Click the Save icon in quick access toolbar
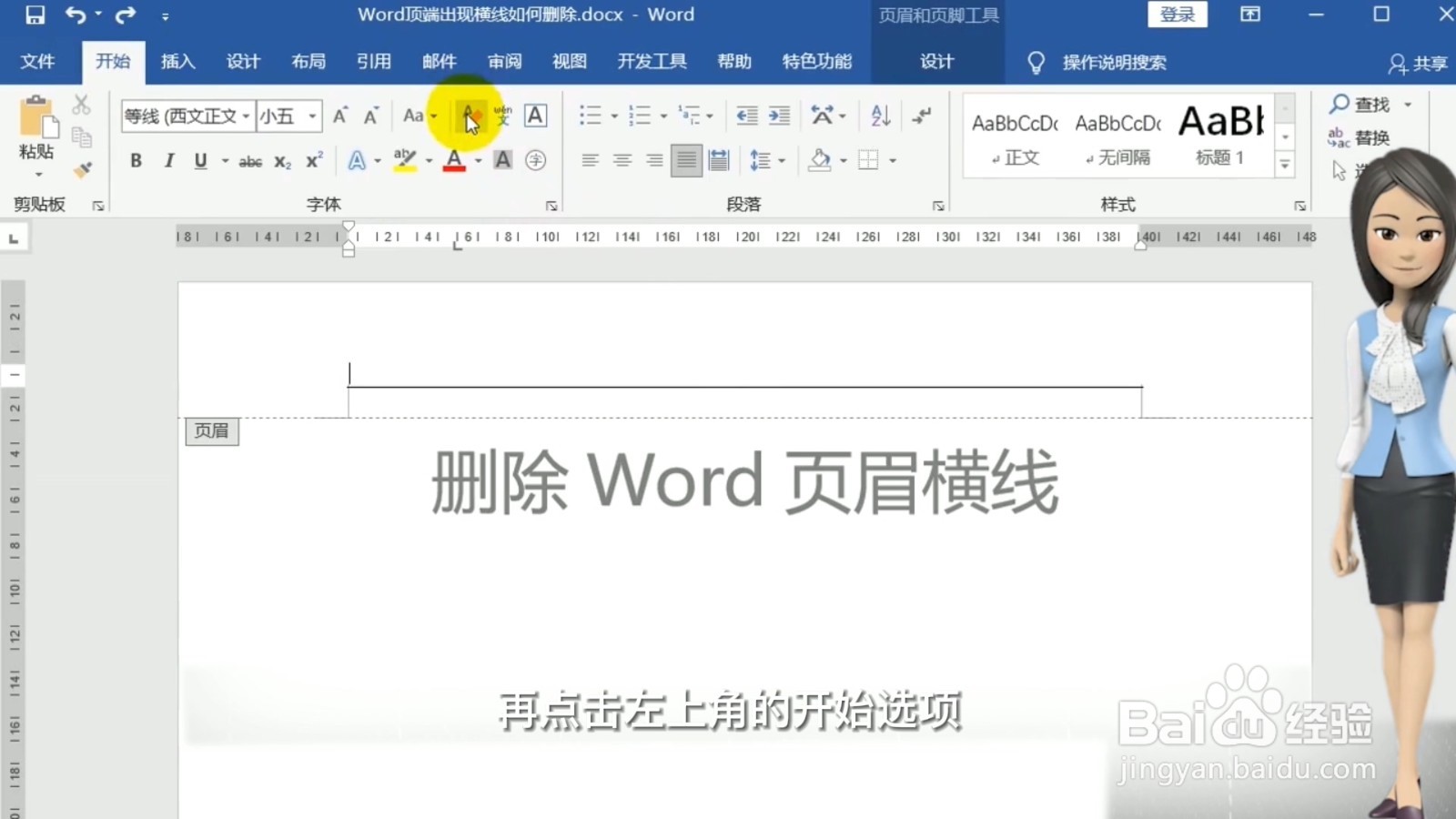 [x=35, y=15]
